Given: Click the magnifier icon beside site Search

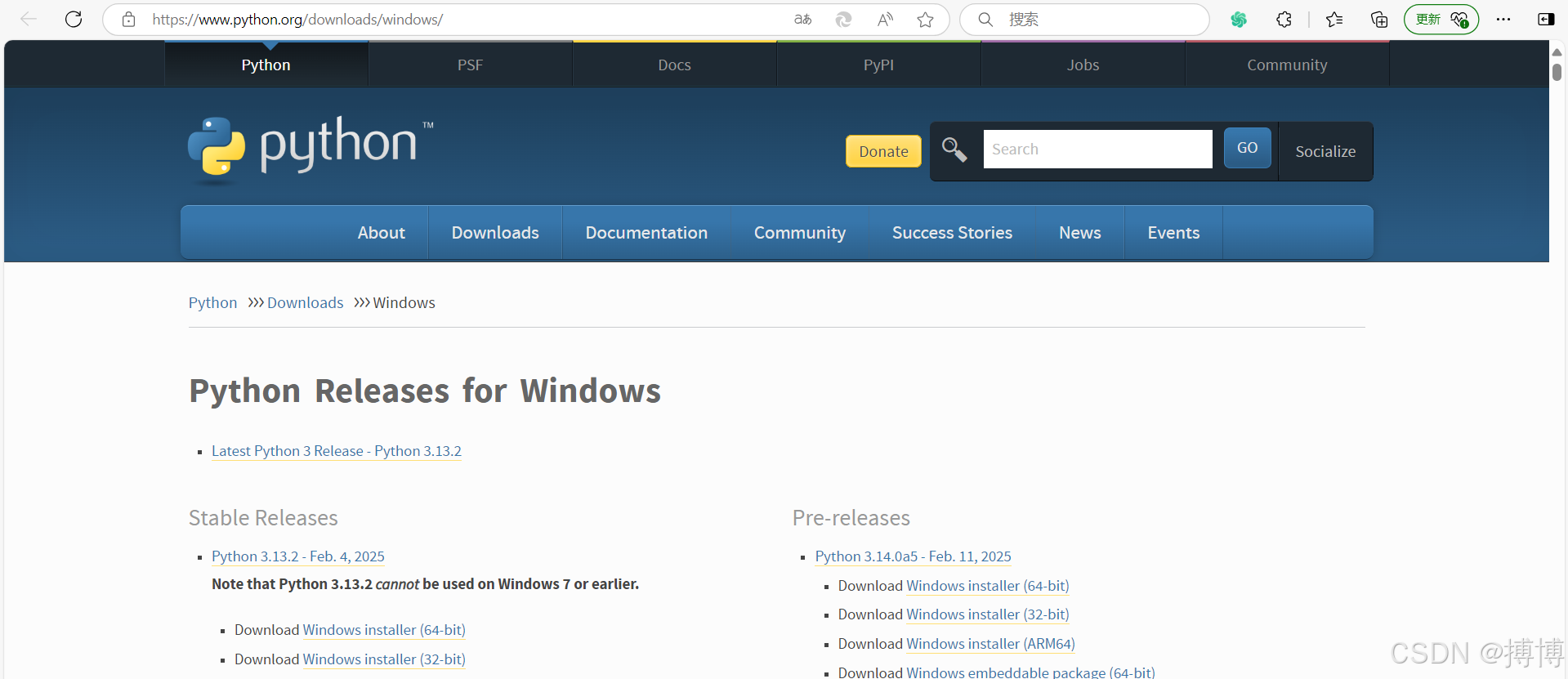Looking at the screenshot, I should tap(954, 150).
